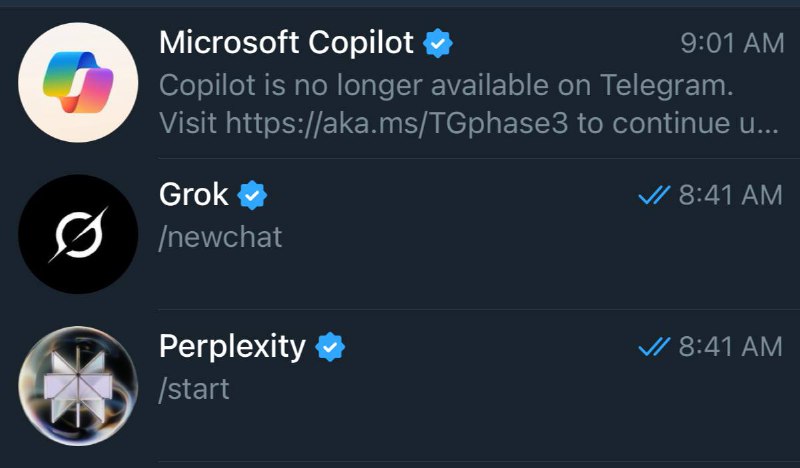Click the 9:01 AM timestamp
The width and height of the screenshot is (800, 468).
731,44
